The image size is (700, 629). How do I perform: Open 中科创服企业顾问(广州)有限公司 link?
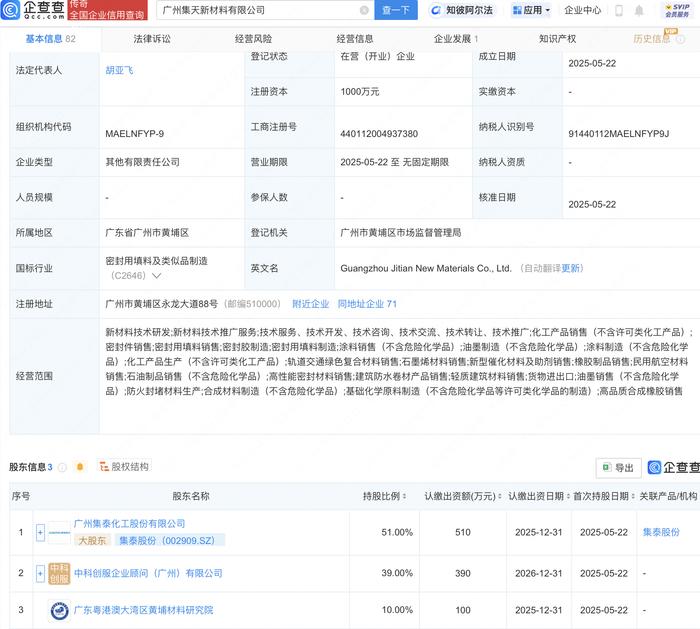pos(148,573)
